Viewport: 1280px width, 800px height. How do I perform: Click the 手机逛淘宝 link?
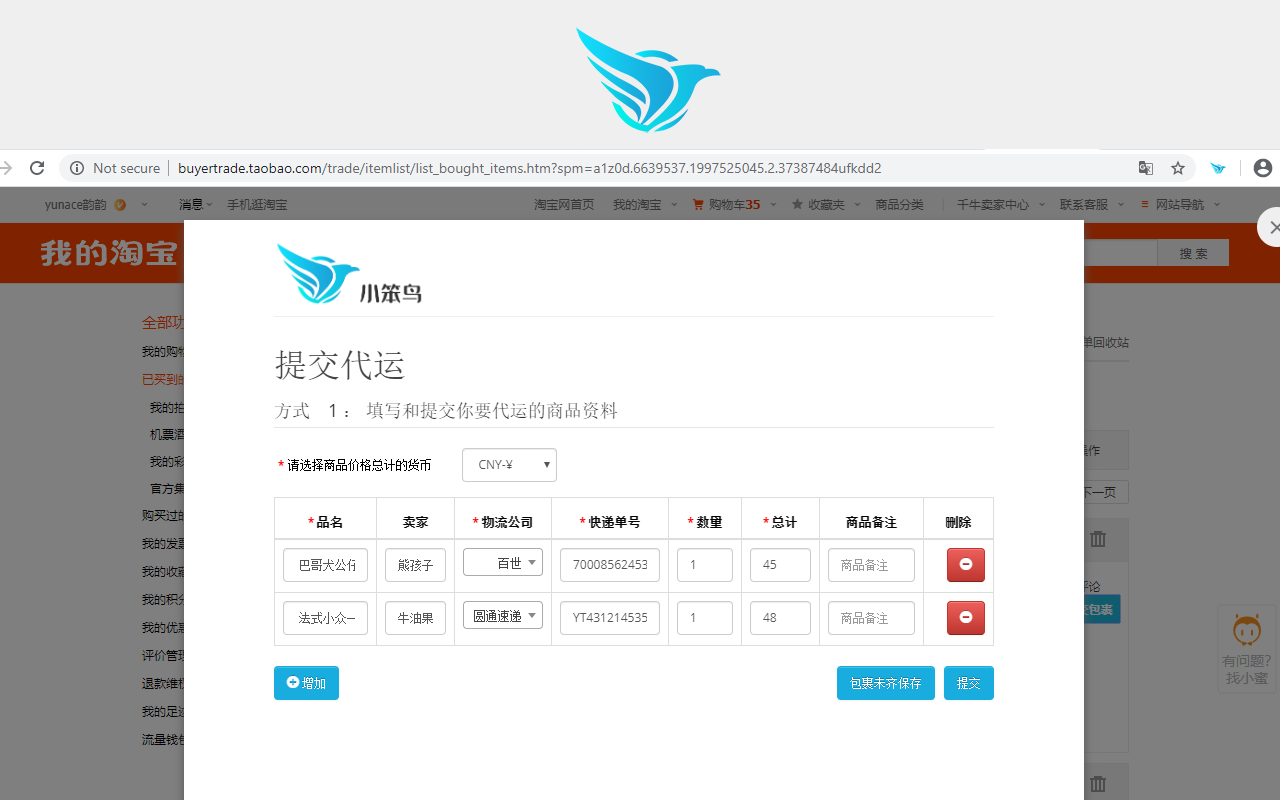257,204
